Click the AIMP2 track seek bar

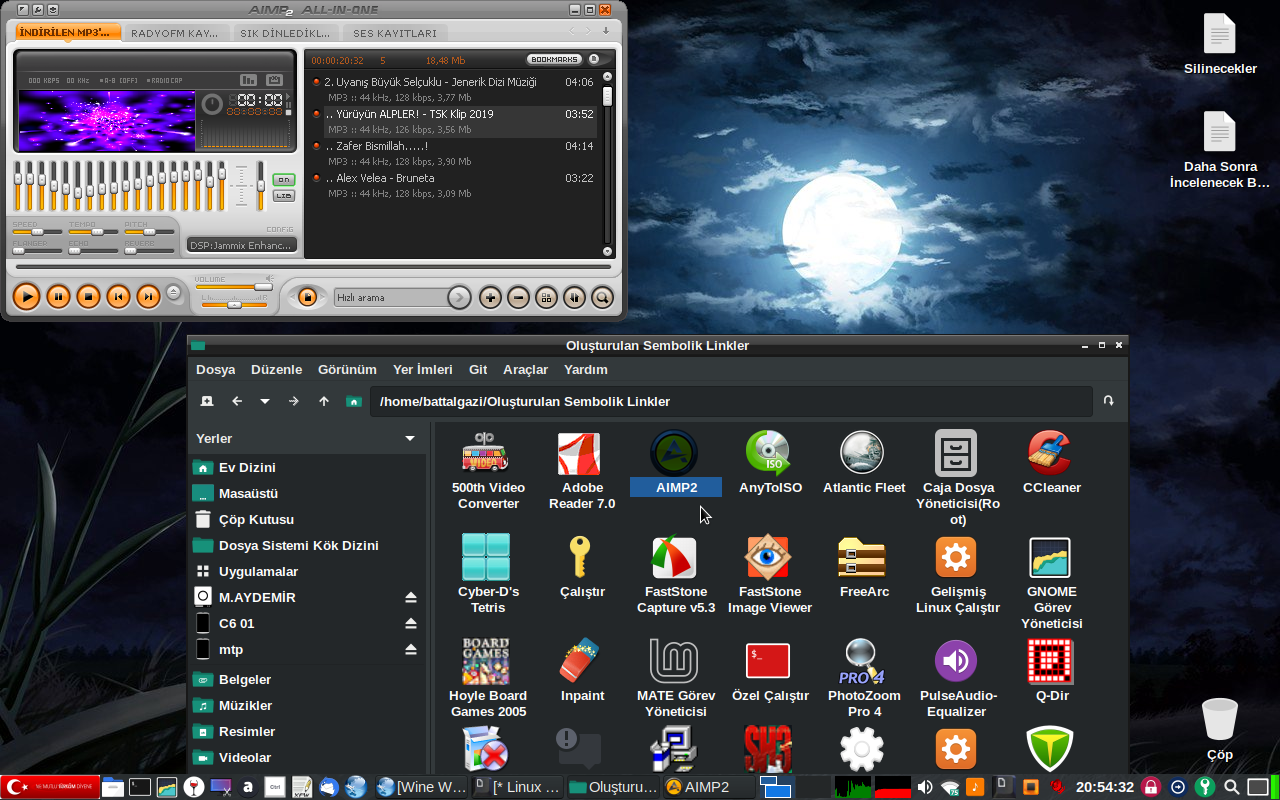point(312,267)
